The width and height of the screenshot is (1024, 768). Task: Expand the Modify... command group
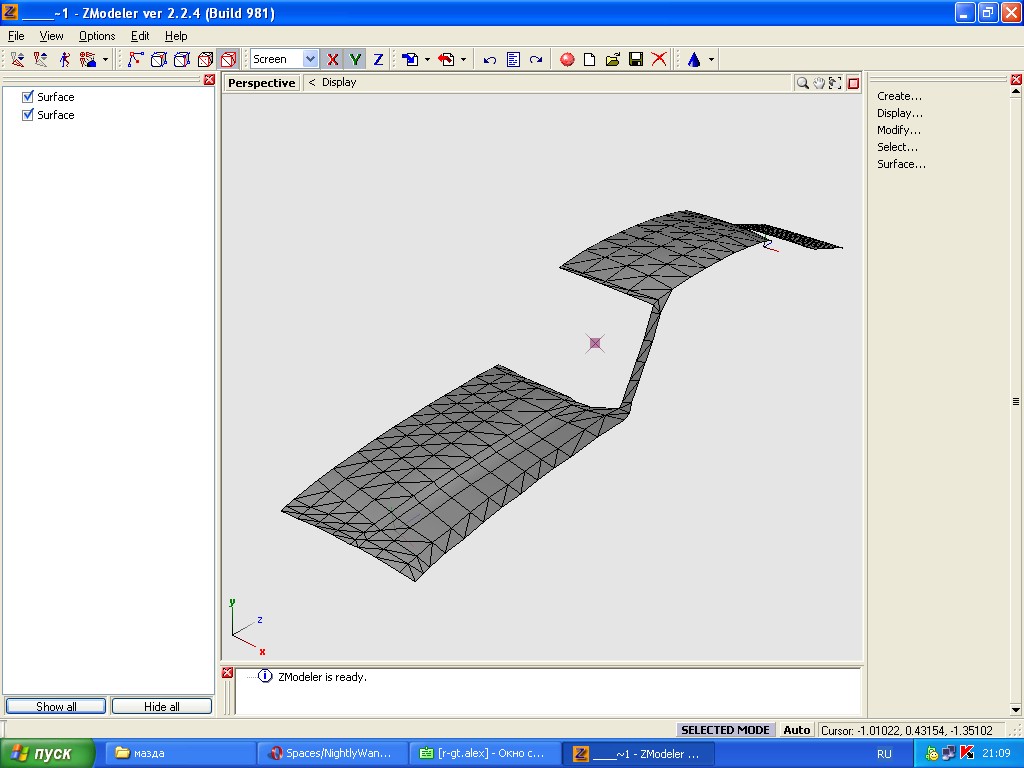pos(899,130)
